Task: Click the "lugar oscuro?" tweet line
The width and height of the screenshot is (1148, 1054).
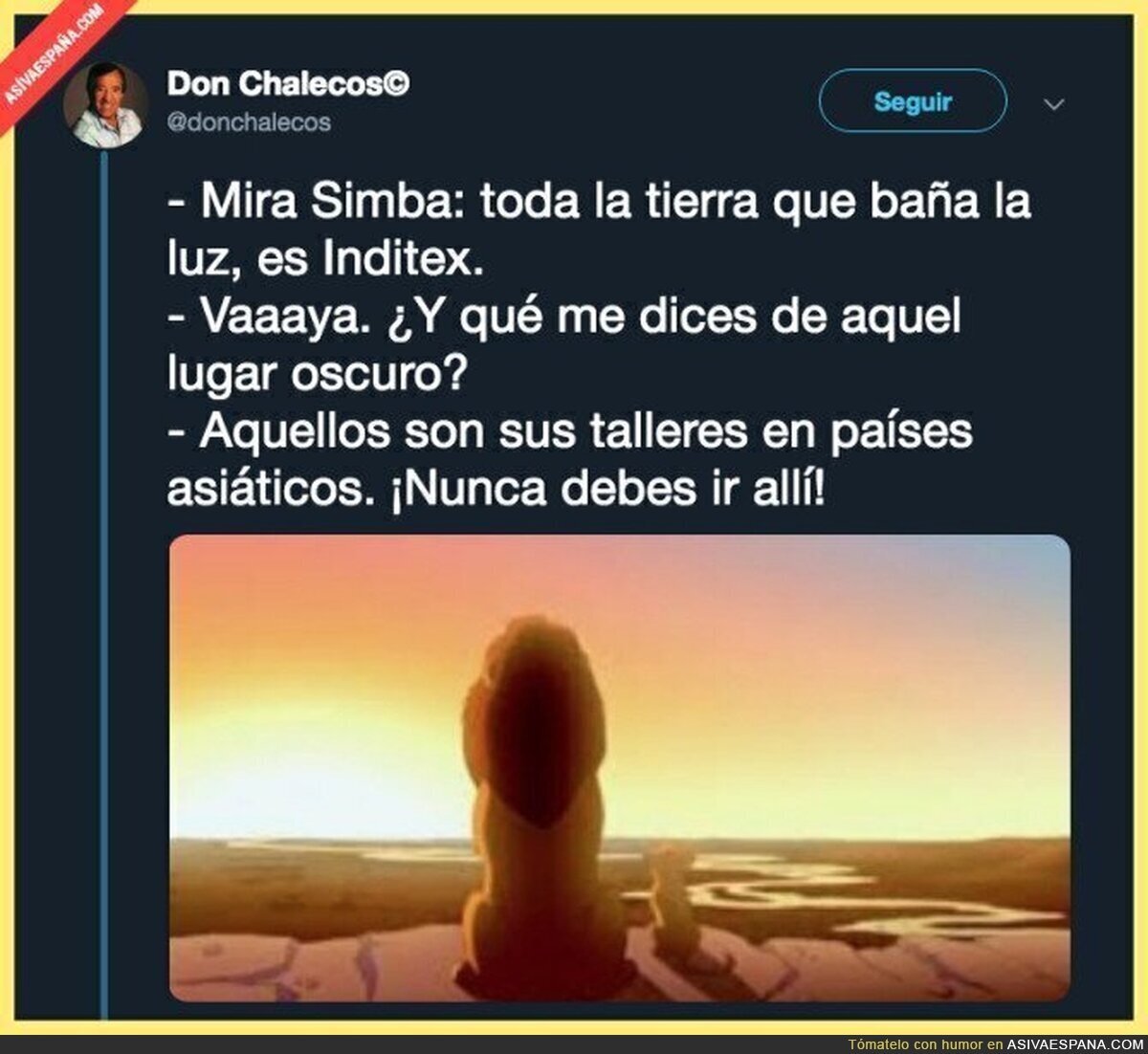Action: click(316, 375)
